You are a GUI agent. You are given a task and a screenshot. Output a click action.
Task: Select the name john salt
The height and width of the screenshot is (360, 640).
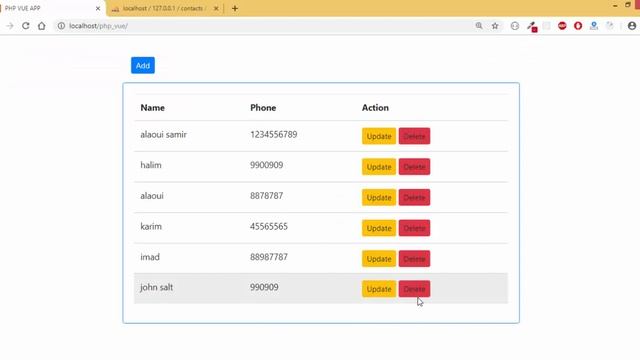click(x=156, y=287)
